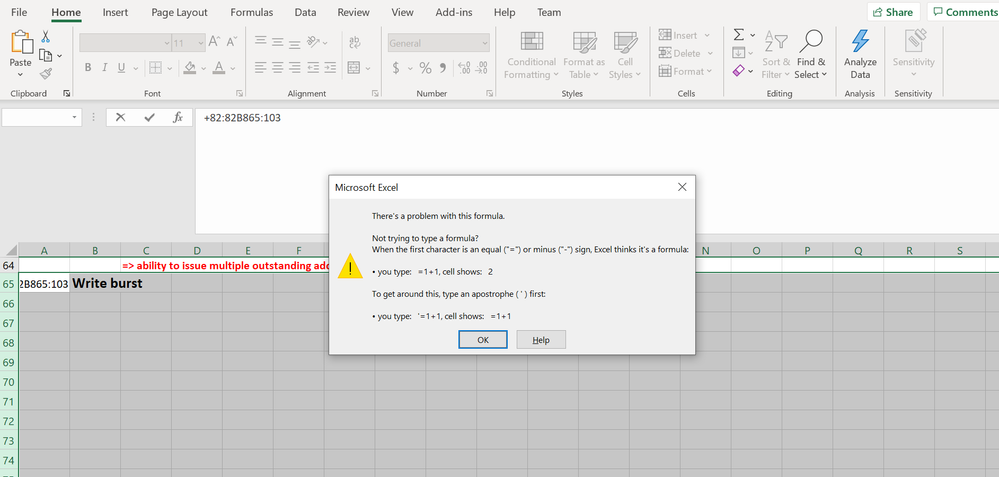The image size is (999, 477).
Task: Toggle Middle Align vertical alignment
Action: point(278,42)
